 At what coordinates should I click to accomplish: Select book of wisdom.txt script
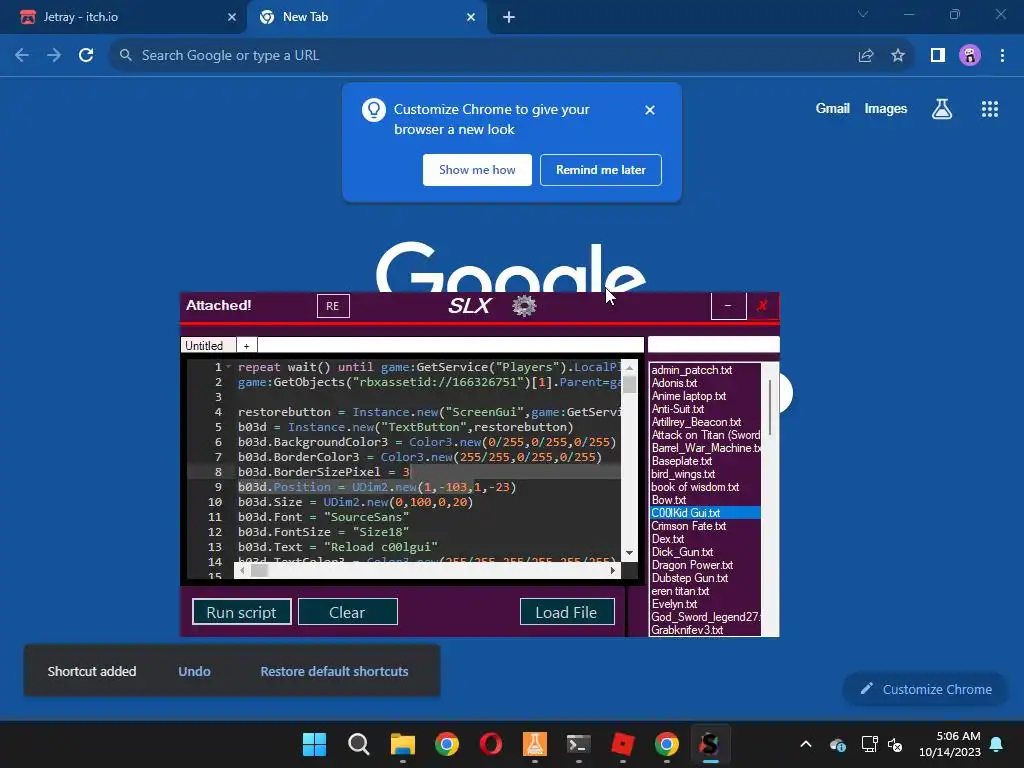696,487
